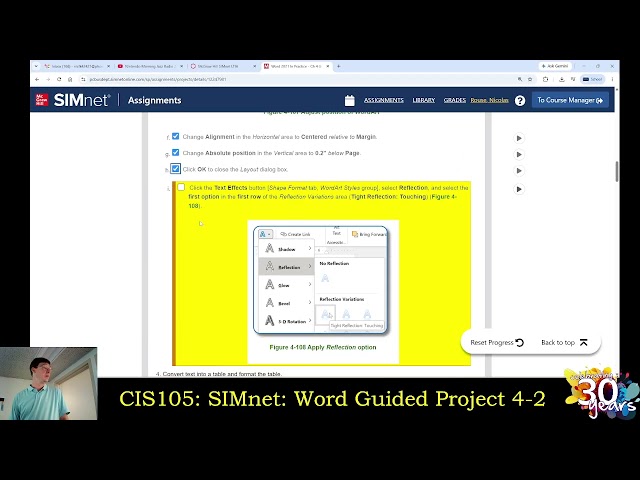Close the Inbox mail tab
Screen dimensions: 640x480
pos(109,66)
